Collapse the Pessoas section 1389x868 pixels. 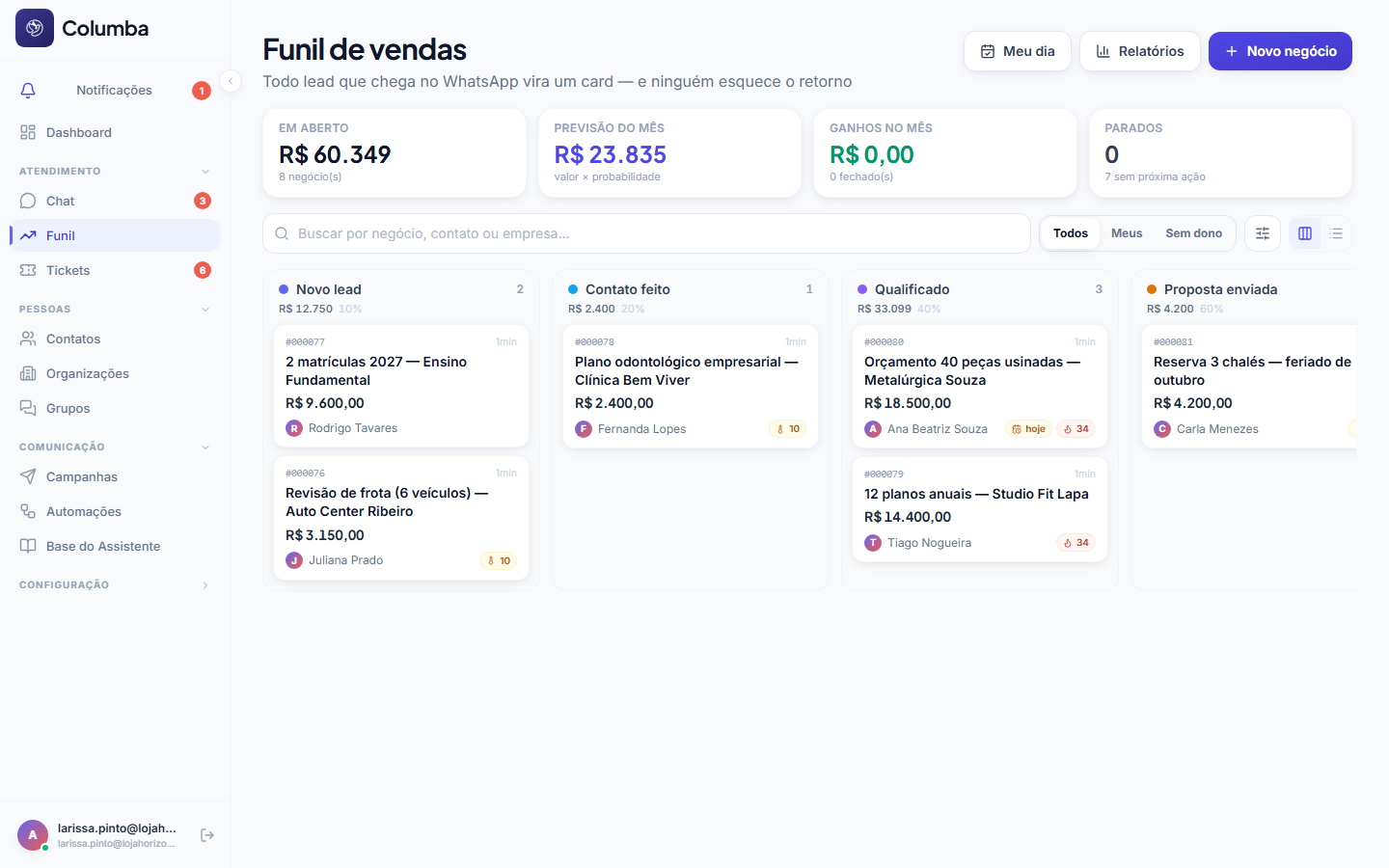(205, 310)
